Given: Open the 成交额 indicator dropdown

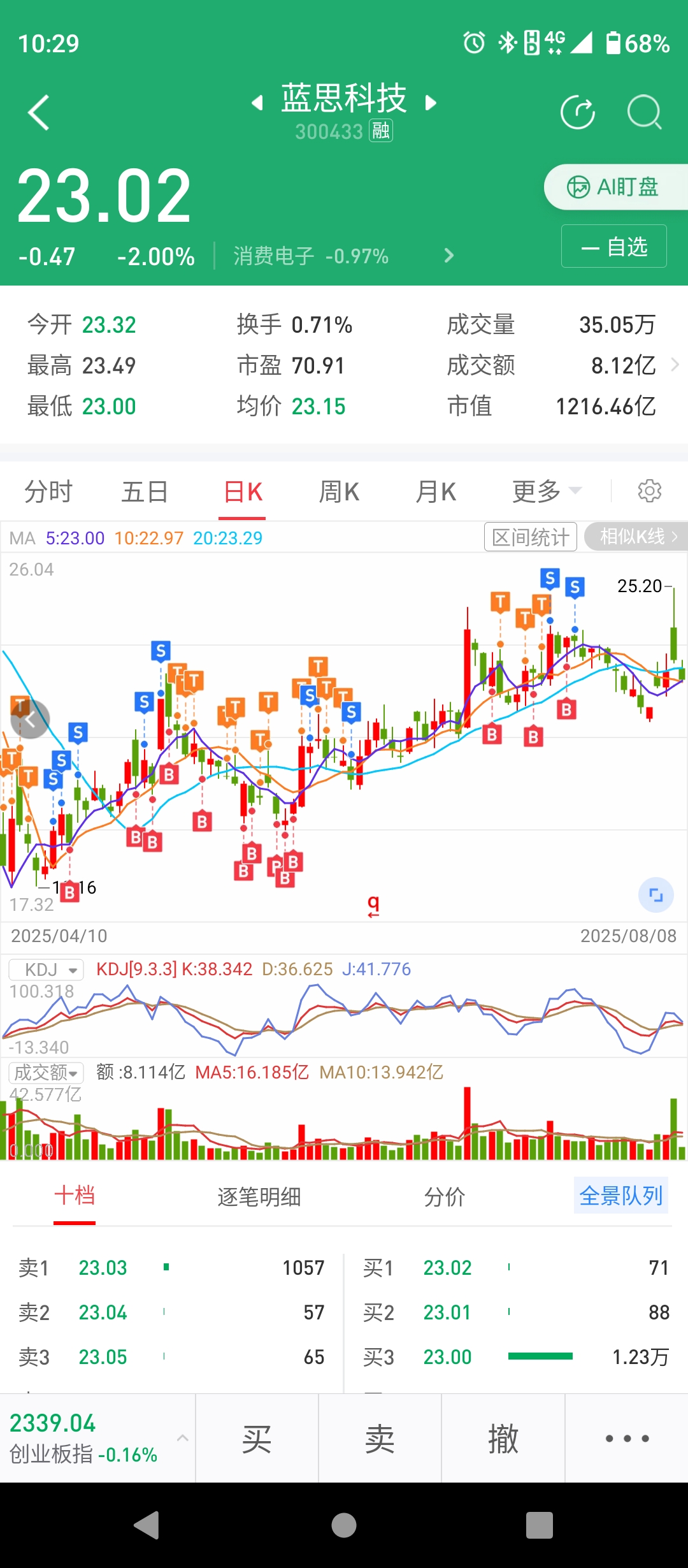Looking at the screenshot, I should (47, 1073).
